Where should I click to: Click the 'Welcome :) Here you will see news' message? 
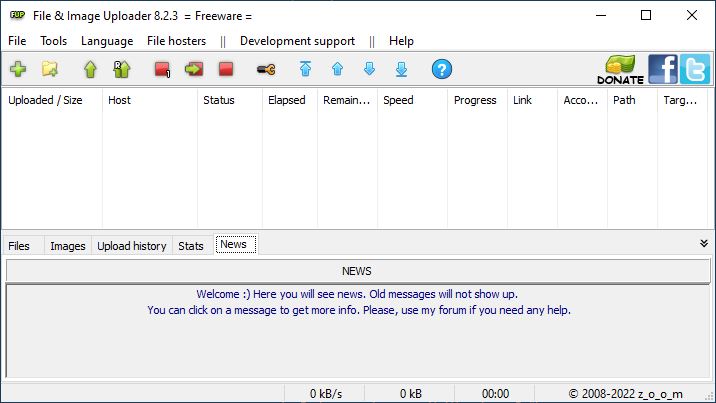click(357, 294)
